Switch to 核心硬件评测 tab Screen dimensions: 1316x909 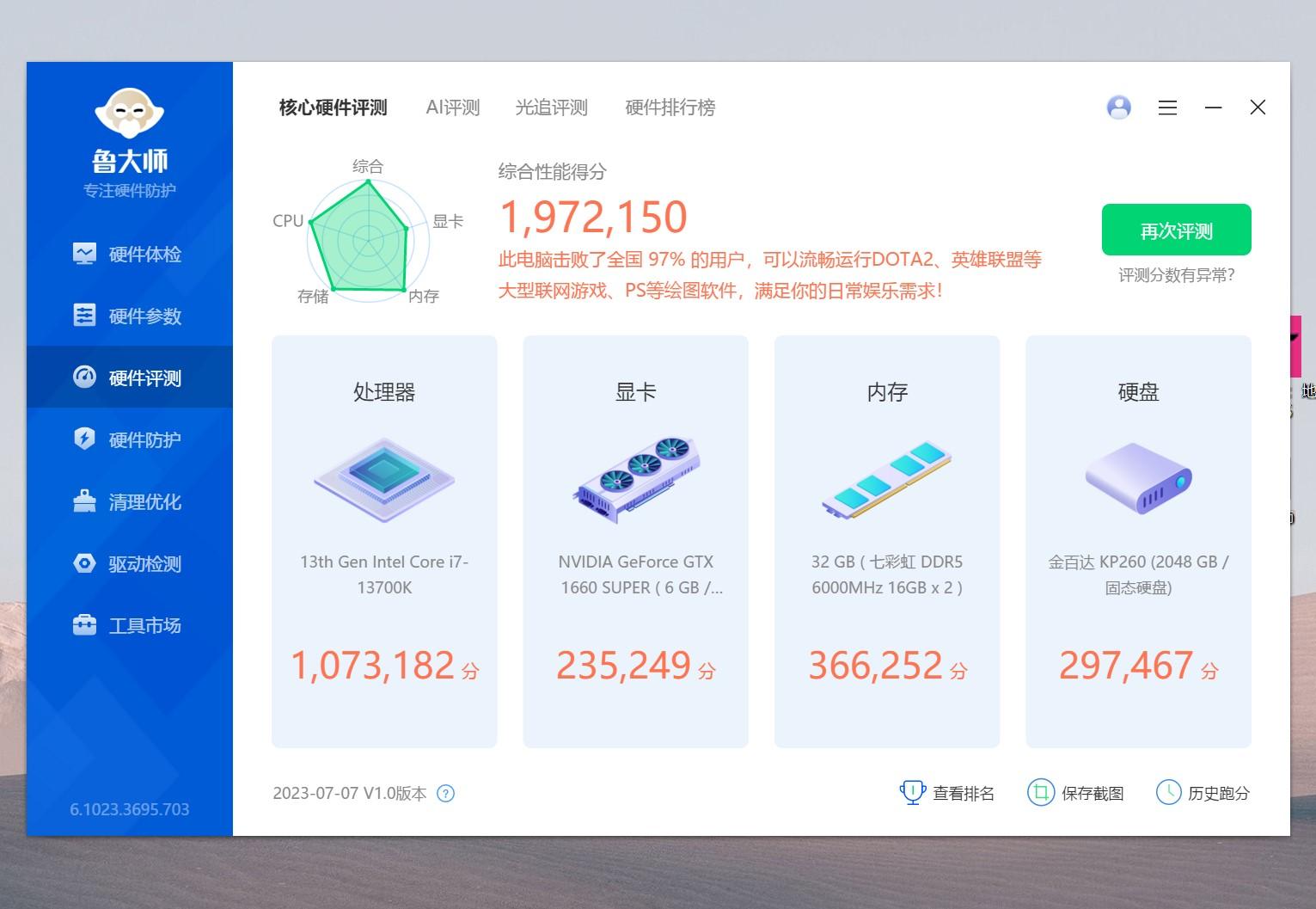[x=334, y=107]
